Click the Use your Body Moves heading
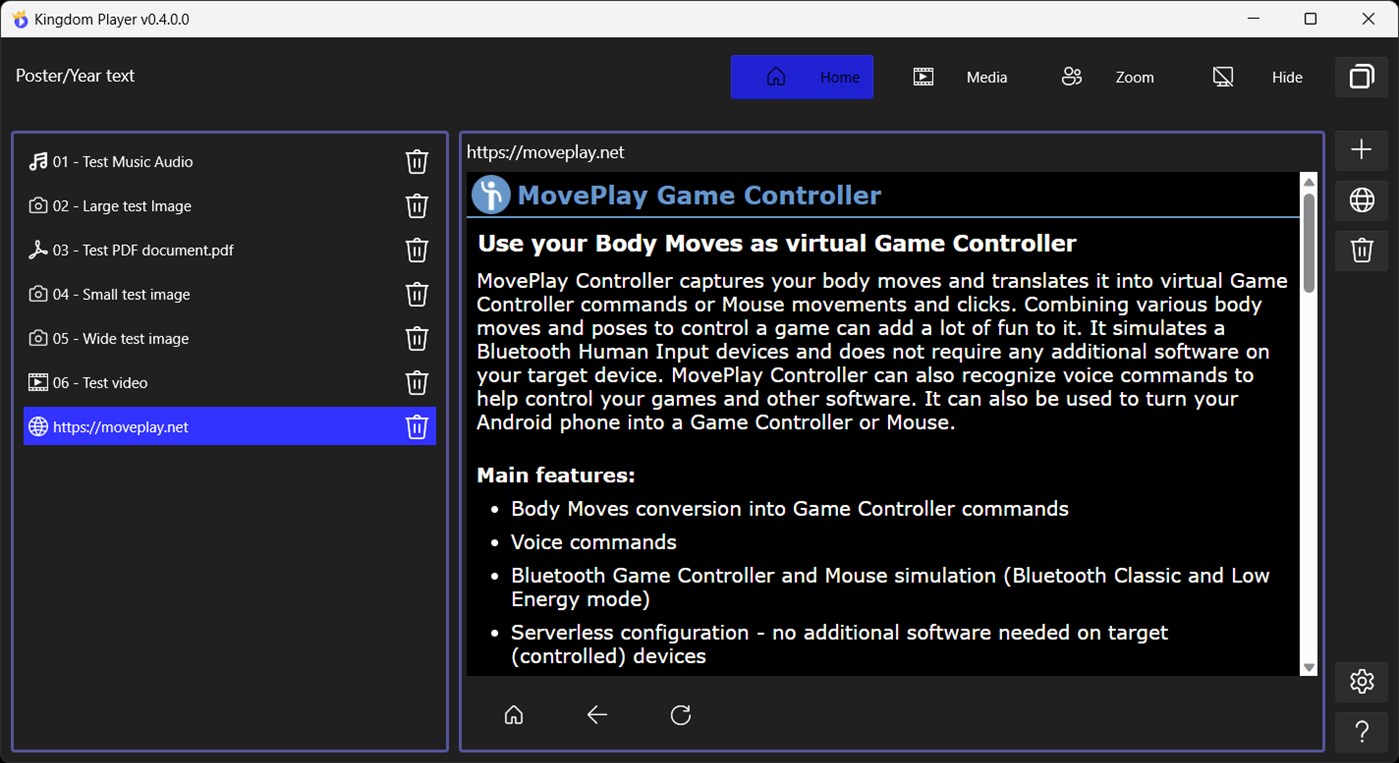The width and height of the screenshot is (1399, 763). 777,243
